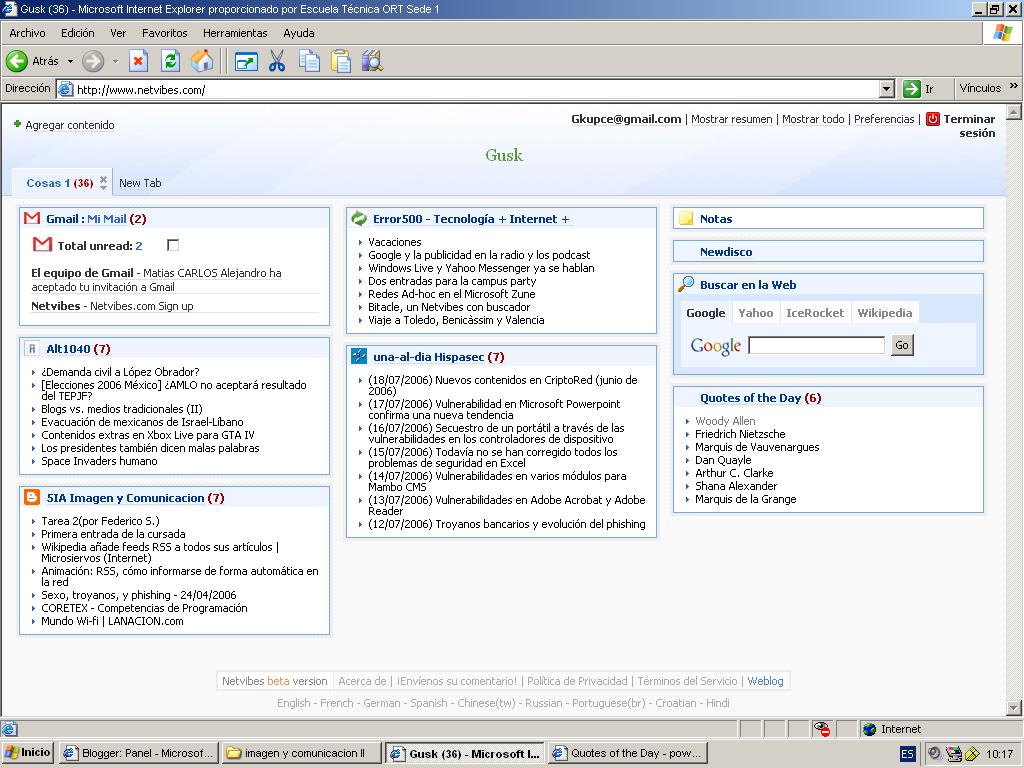Toggle the checkbox beside Total unread
Screen dimensions: 1024x768
coord(173,245)
